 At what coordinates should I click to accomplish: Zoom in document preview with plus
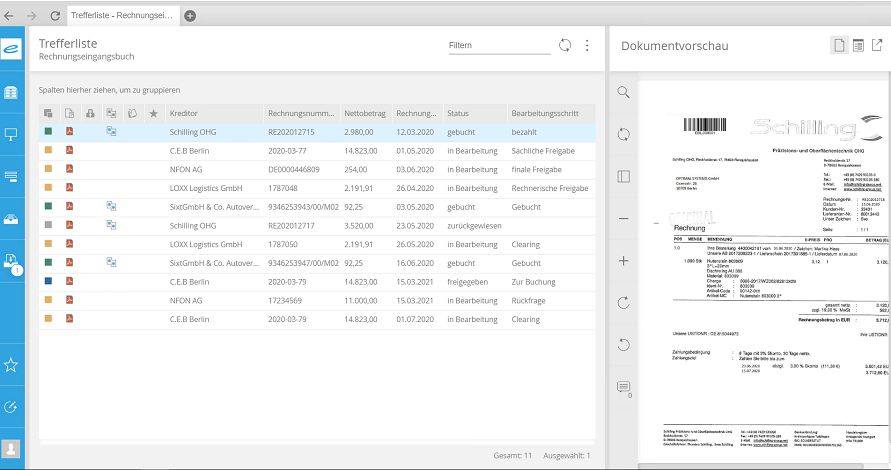pyautogui.click(x=623, y=261)
